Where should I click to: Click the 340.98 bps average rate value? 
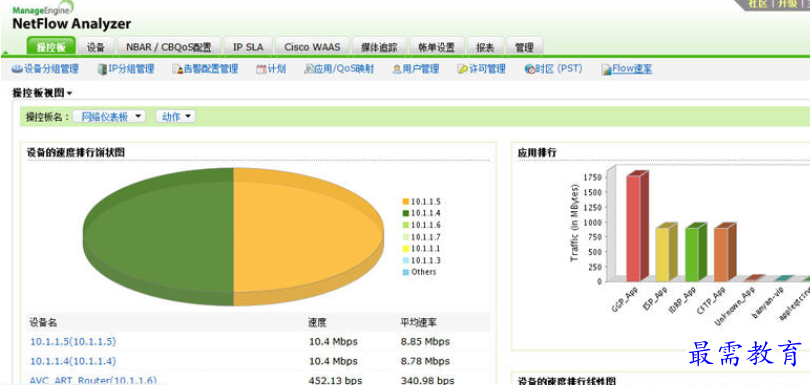(428, 380)
